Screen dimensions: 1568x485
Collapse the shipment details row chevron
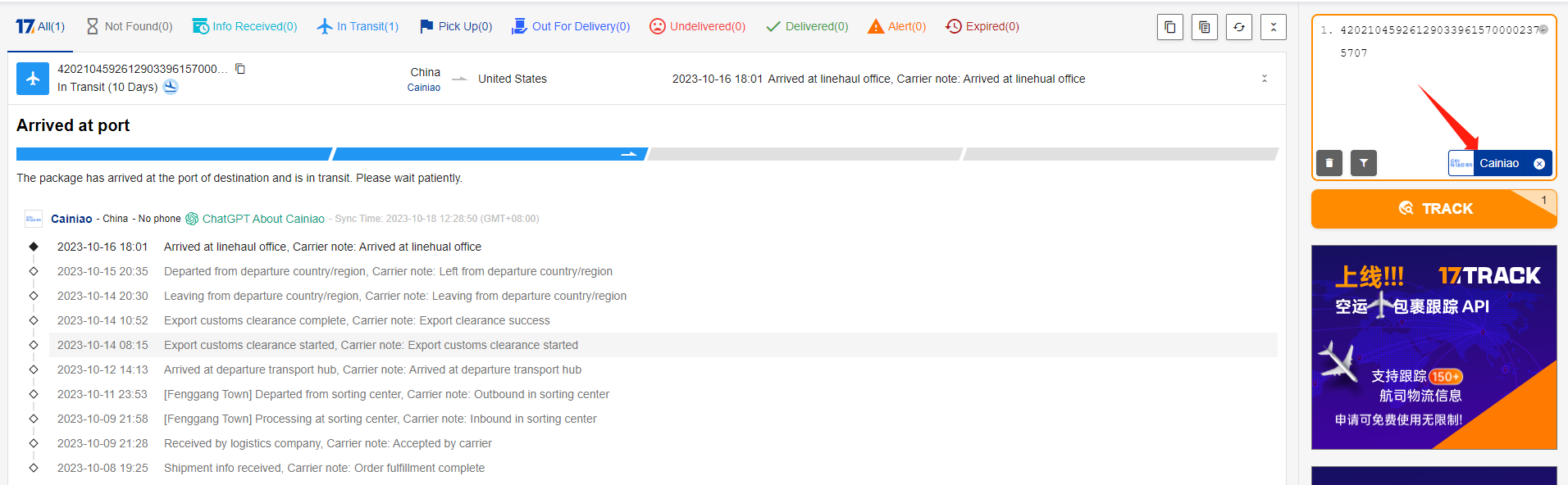point(1265,79)
